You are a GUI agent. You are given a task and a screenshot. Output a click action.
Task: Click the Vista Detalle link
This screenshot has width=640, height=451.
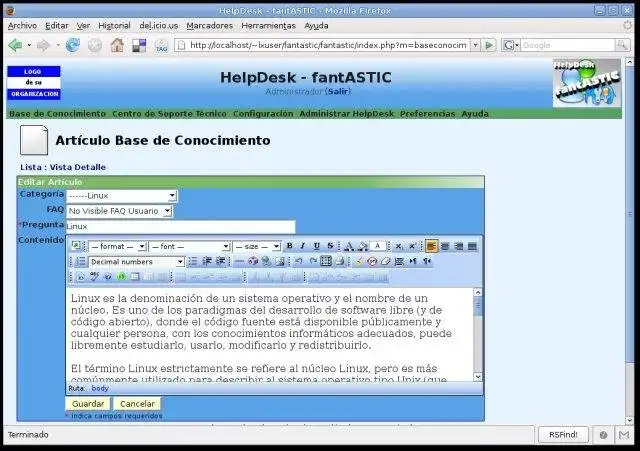[x=78, y=167]
